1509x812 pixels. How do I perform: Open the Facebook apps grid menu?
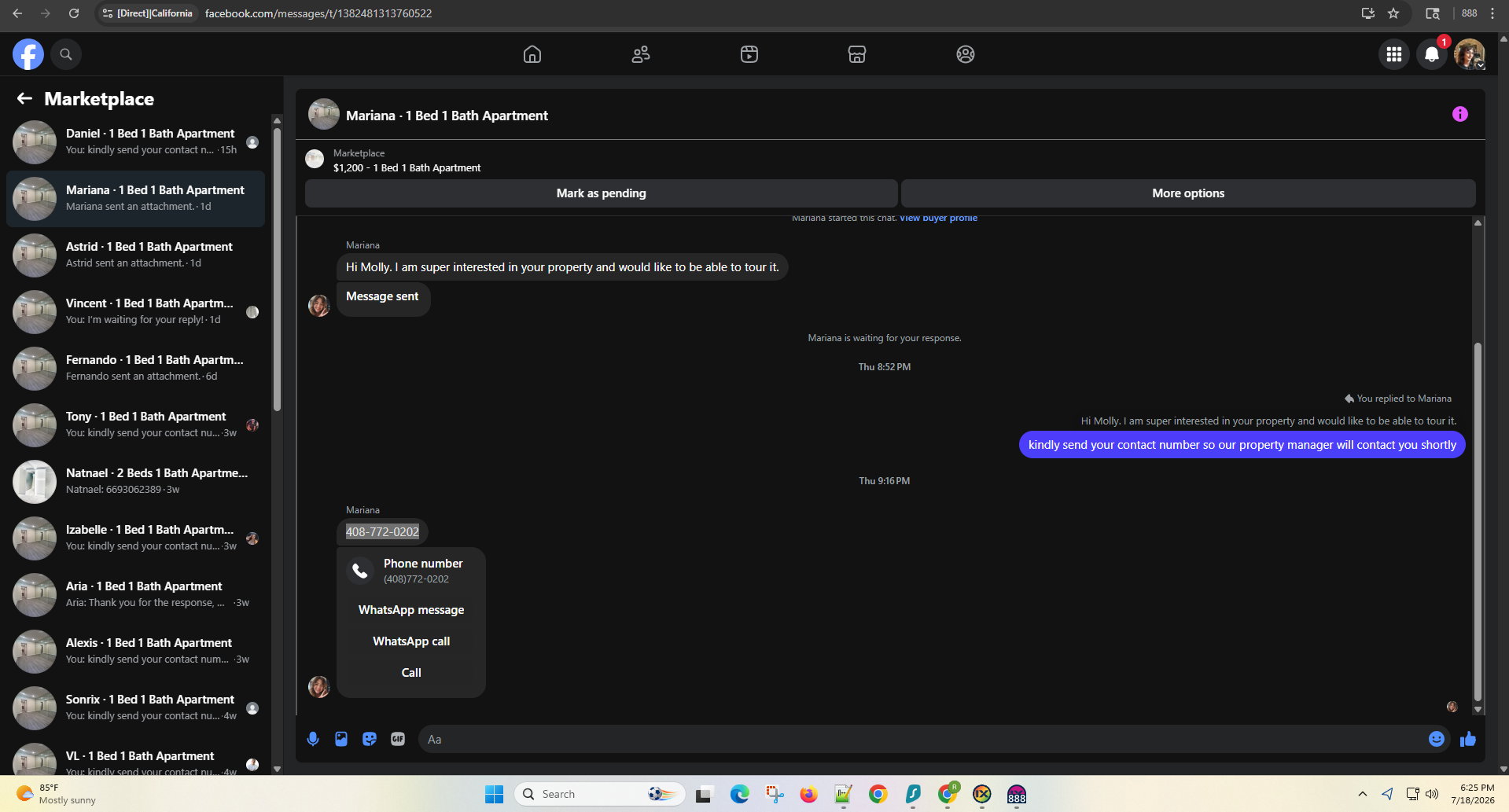click(1394, 54)
